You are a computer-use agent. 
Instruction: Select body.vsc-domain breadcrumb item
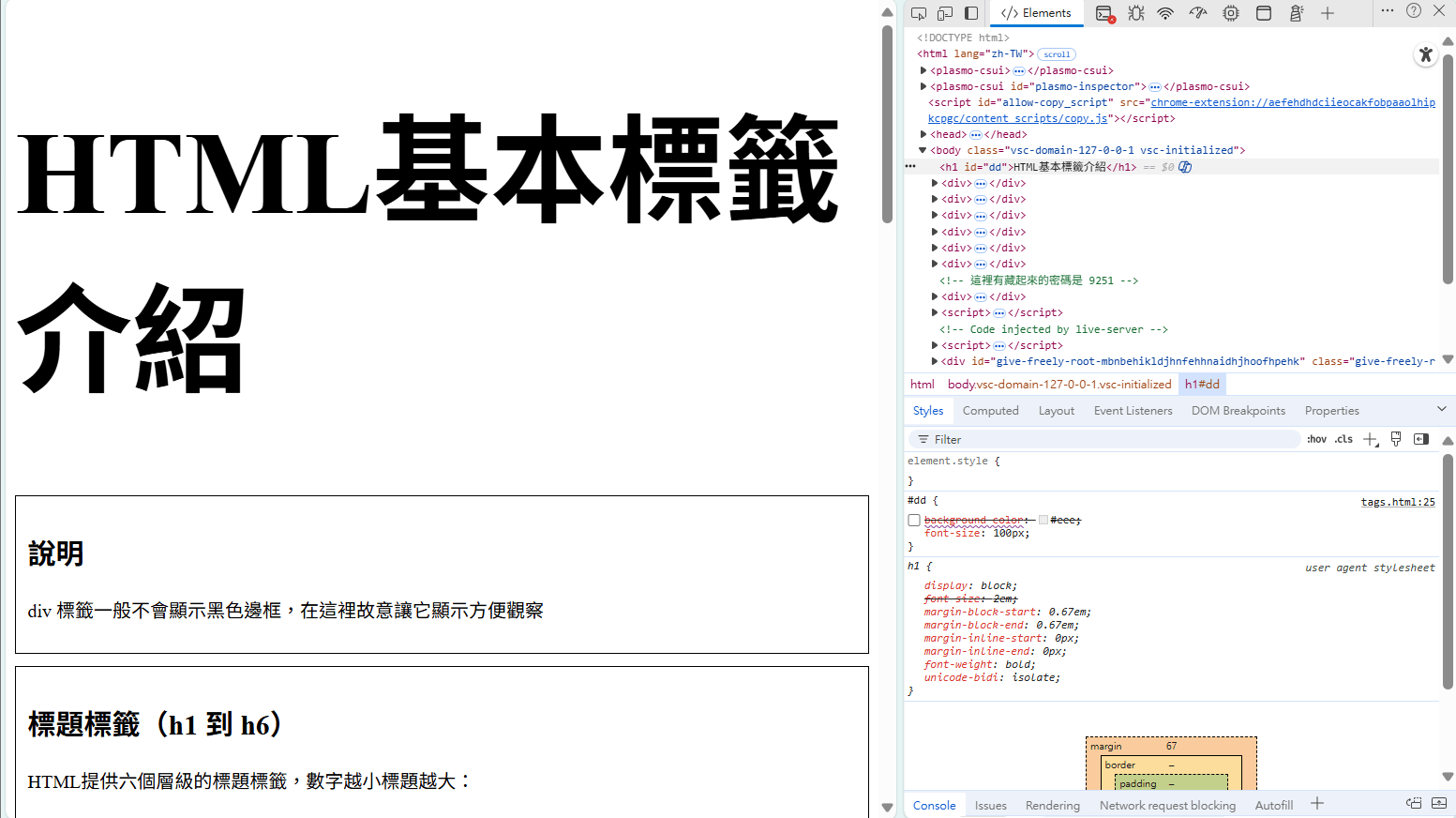click(x=1059, y=385)
